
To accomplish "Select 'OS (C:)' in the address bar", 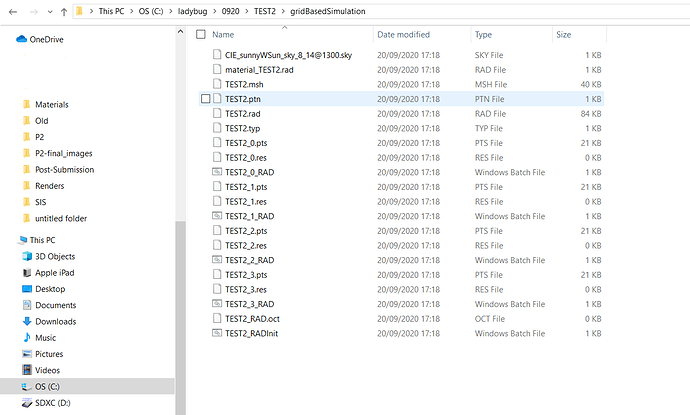I will coord(151,11).
